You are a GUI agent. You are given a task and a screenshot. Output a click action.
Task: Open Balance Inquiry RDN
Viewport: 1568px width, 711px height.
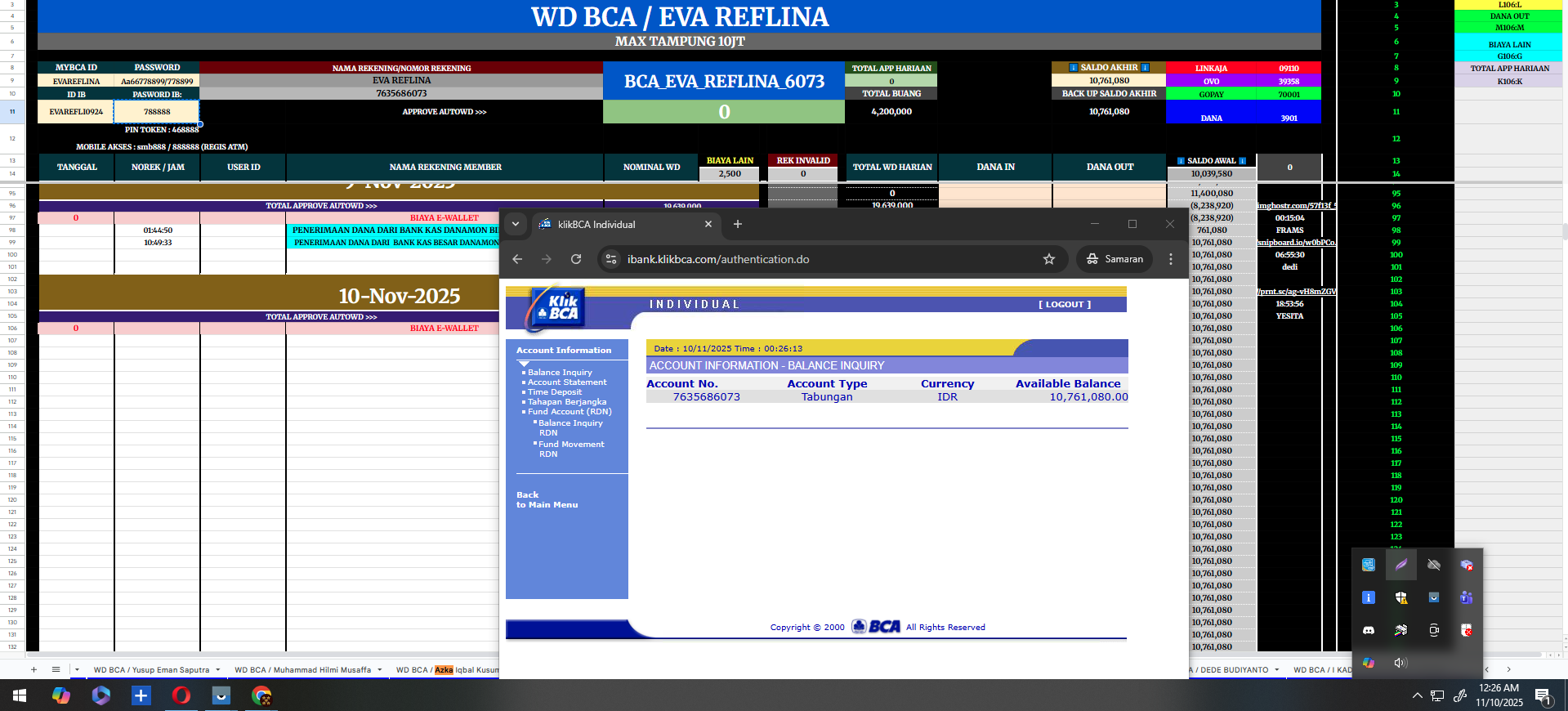(x=570, y=427)
